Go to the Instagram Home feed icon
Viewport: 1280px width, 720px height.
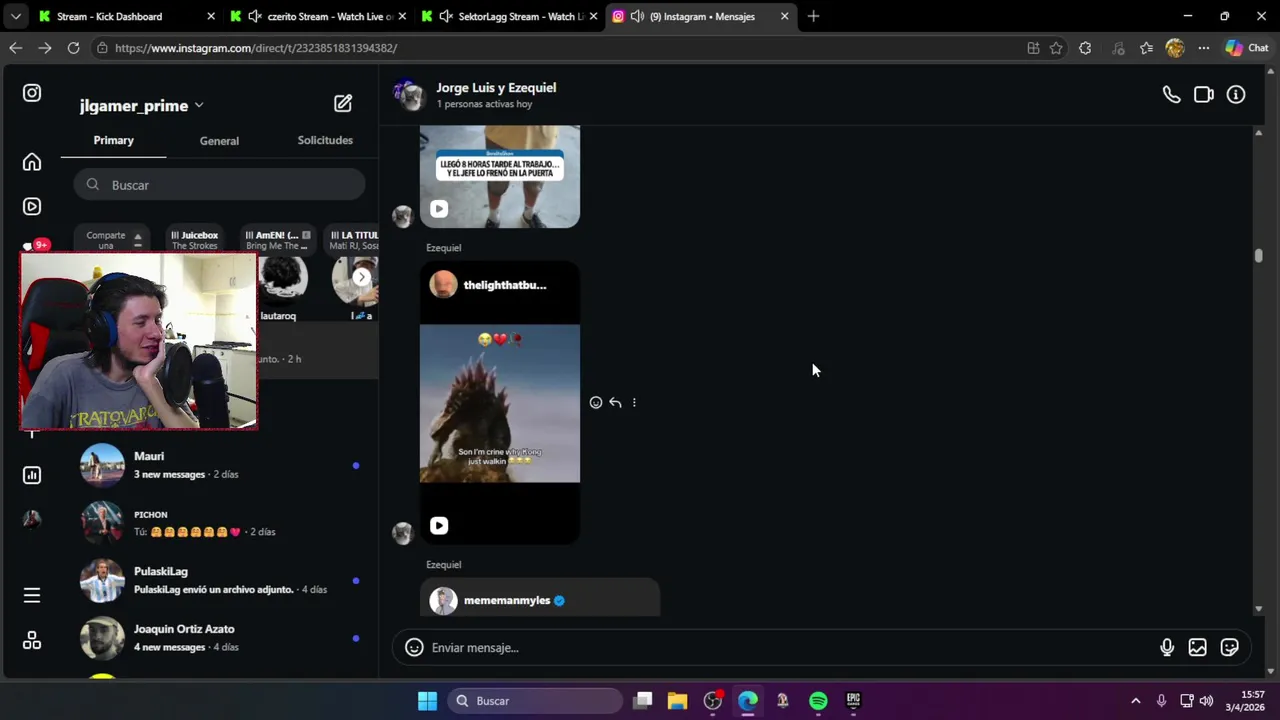click(x=32, y=162)
